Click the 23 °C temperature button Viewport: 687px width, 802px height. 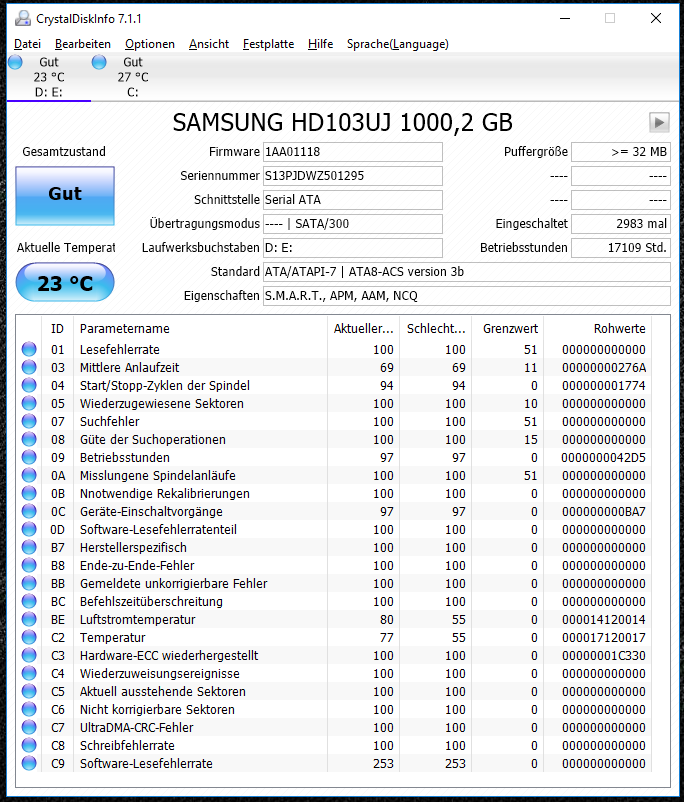pyautogui.click(x=65, y=282)
